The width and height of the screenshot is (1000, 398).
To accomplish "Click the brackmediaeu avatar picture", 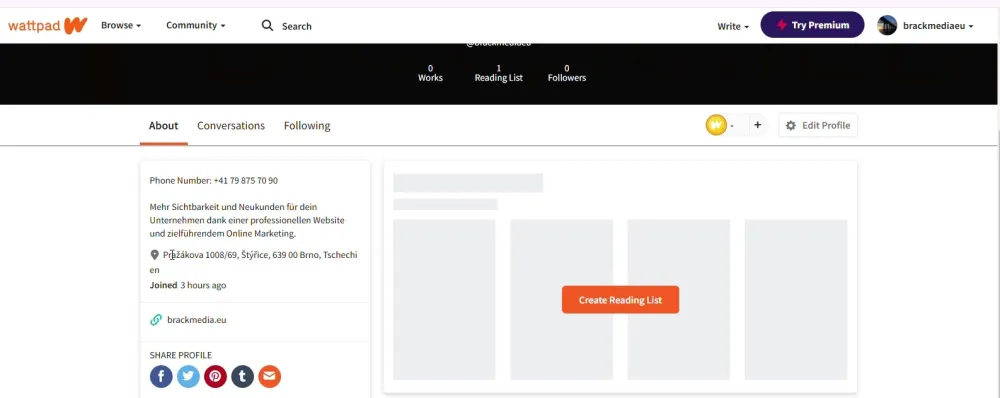I will click(886, 26).
